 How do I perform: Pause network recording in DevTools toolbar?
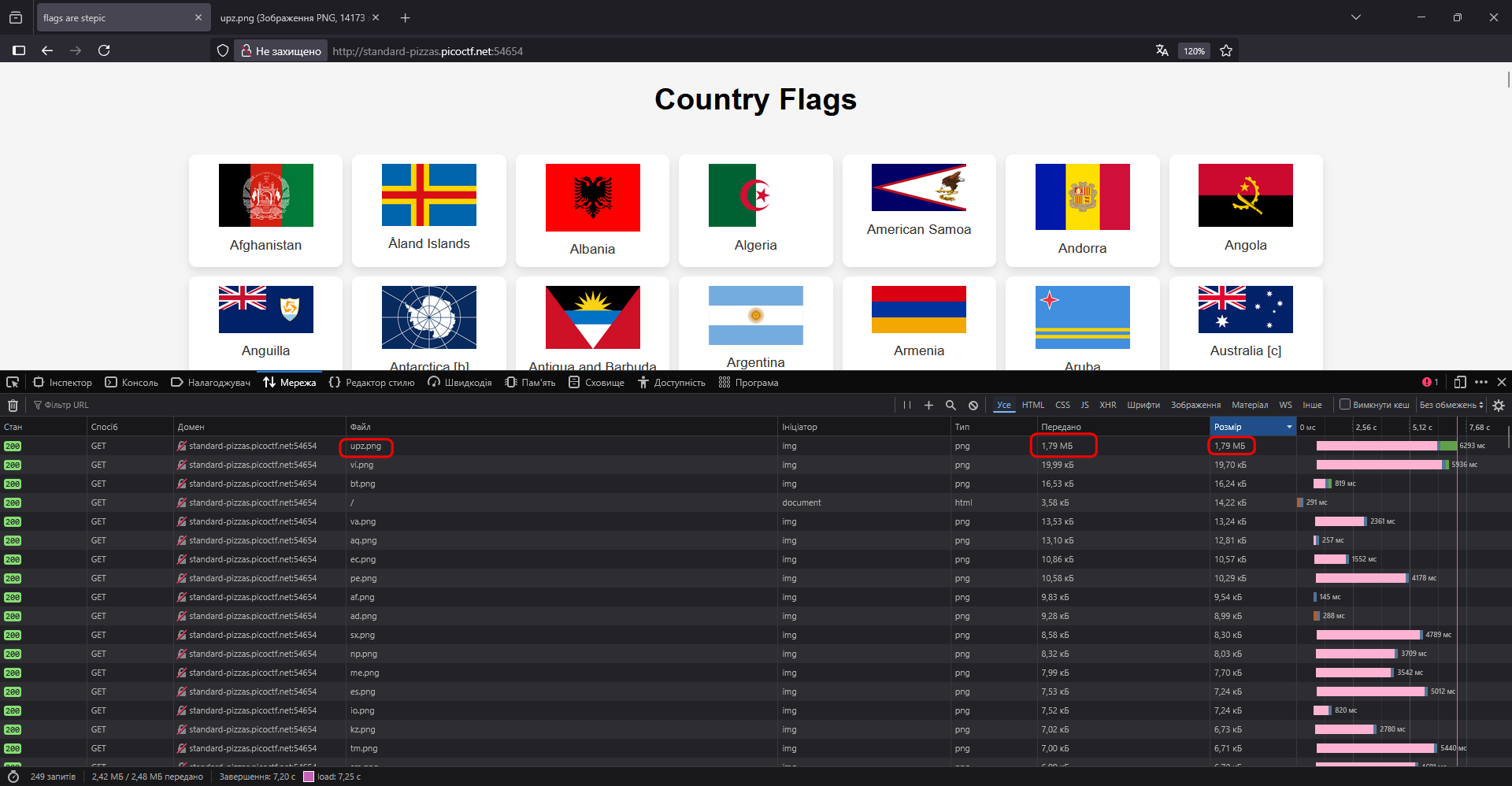907,406
